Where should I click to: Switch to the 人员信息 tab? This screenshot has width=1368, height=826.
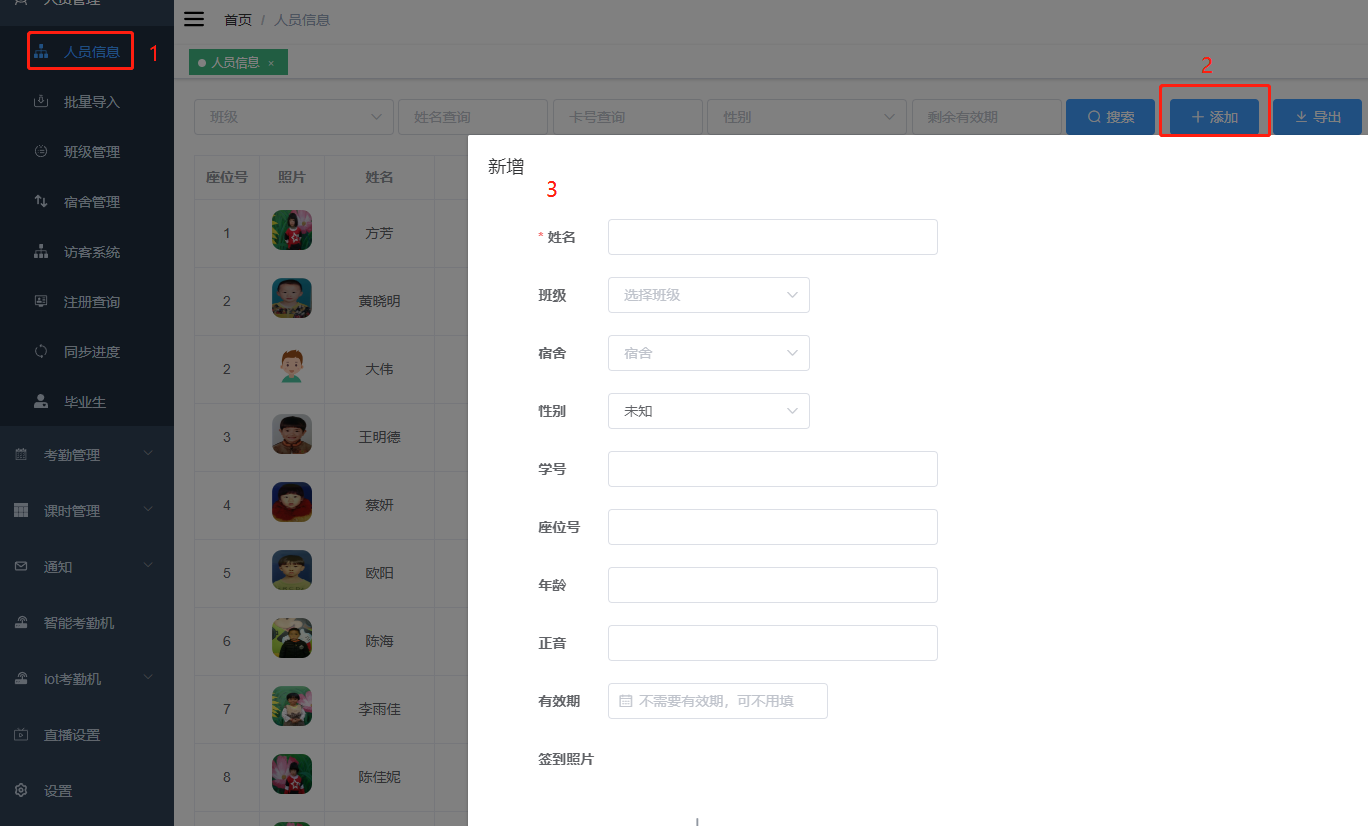(231, 61)
